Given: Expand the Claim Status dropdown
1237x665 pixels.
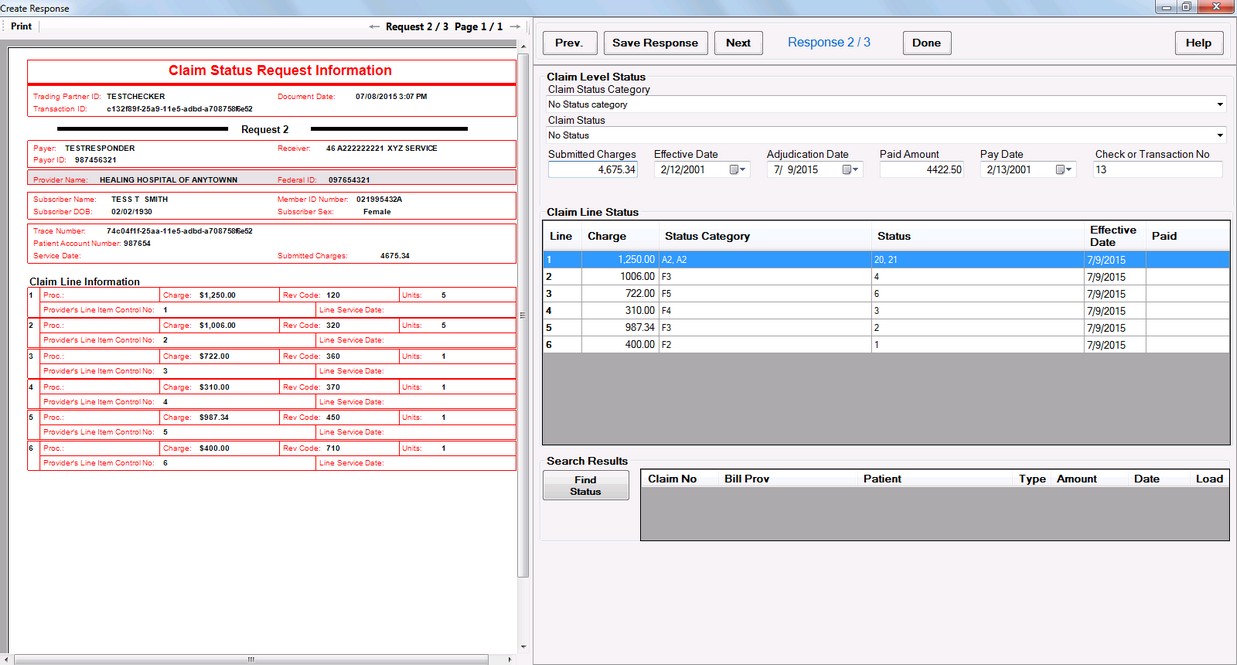Looking at the screenshot, I should 1221,135.
